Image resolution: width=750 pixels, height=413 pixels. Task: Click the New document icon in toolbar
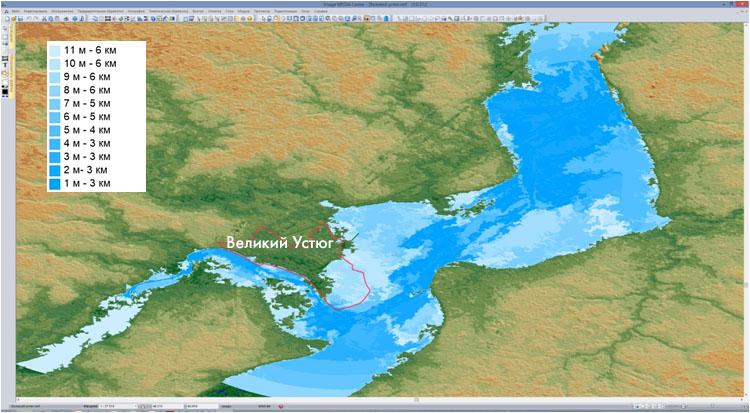pos(5,18)
